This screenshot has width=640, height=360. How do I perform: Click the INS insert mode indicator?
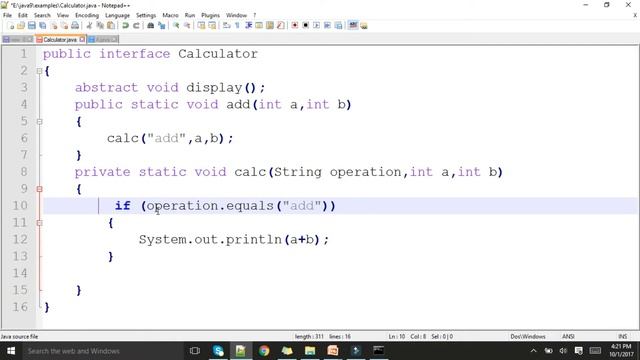click(622, 337)
